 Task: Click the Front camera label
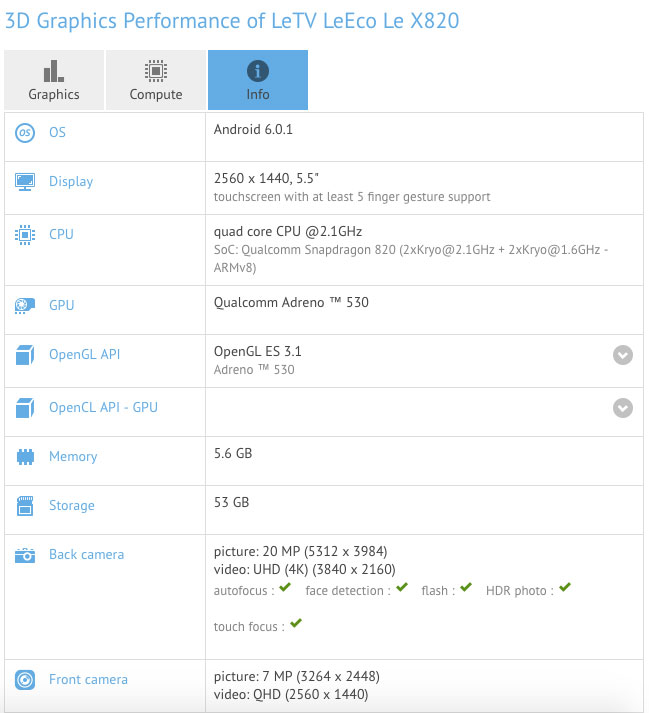click(88, 679)
